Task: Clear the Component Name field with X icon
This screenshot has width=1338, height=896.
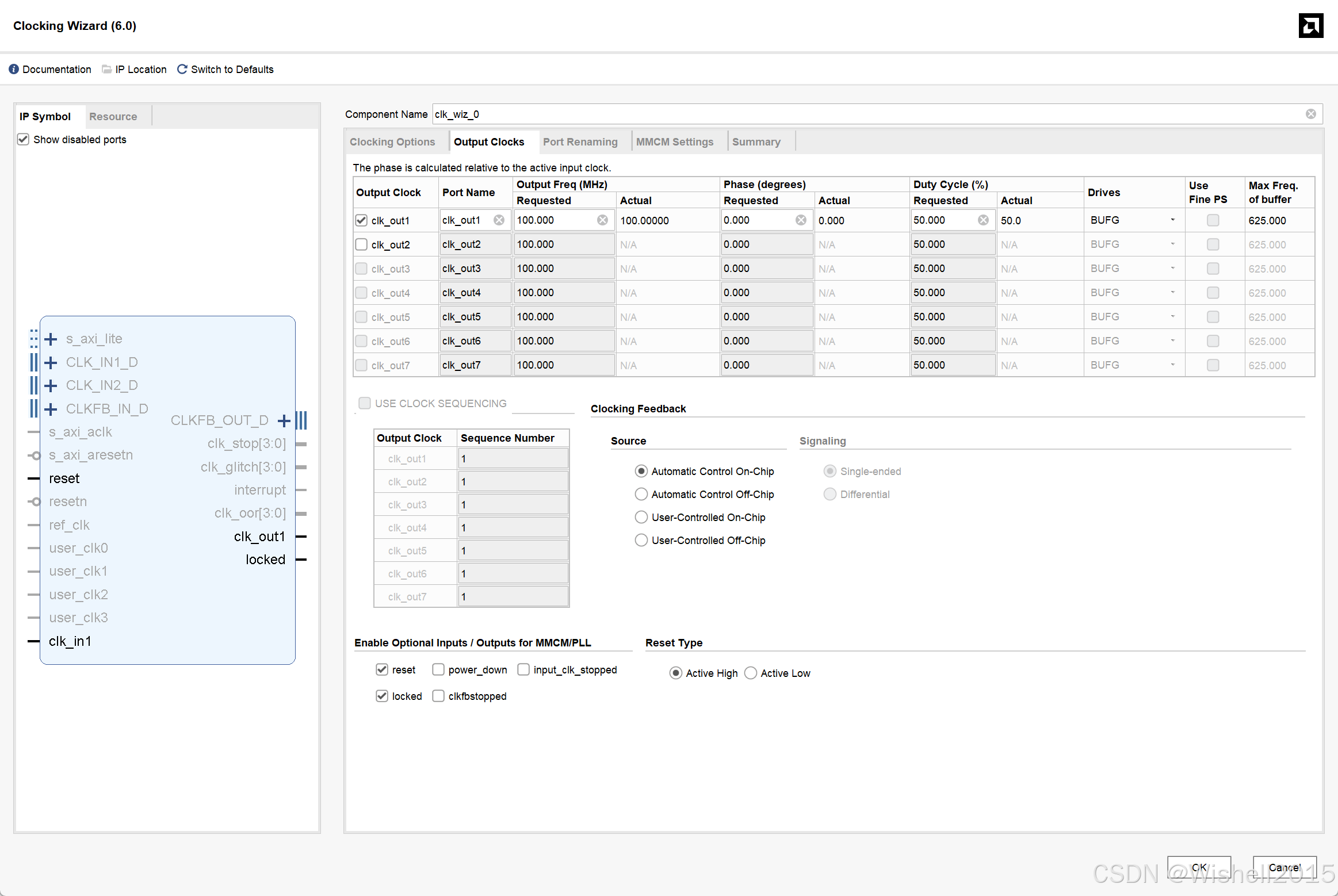Action: tap(1311, 114)
